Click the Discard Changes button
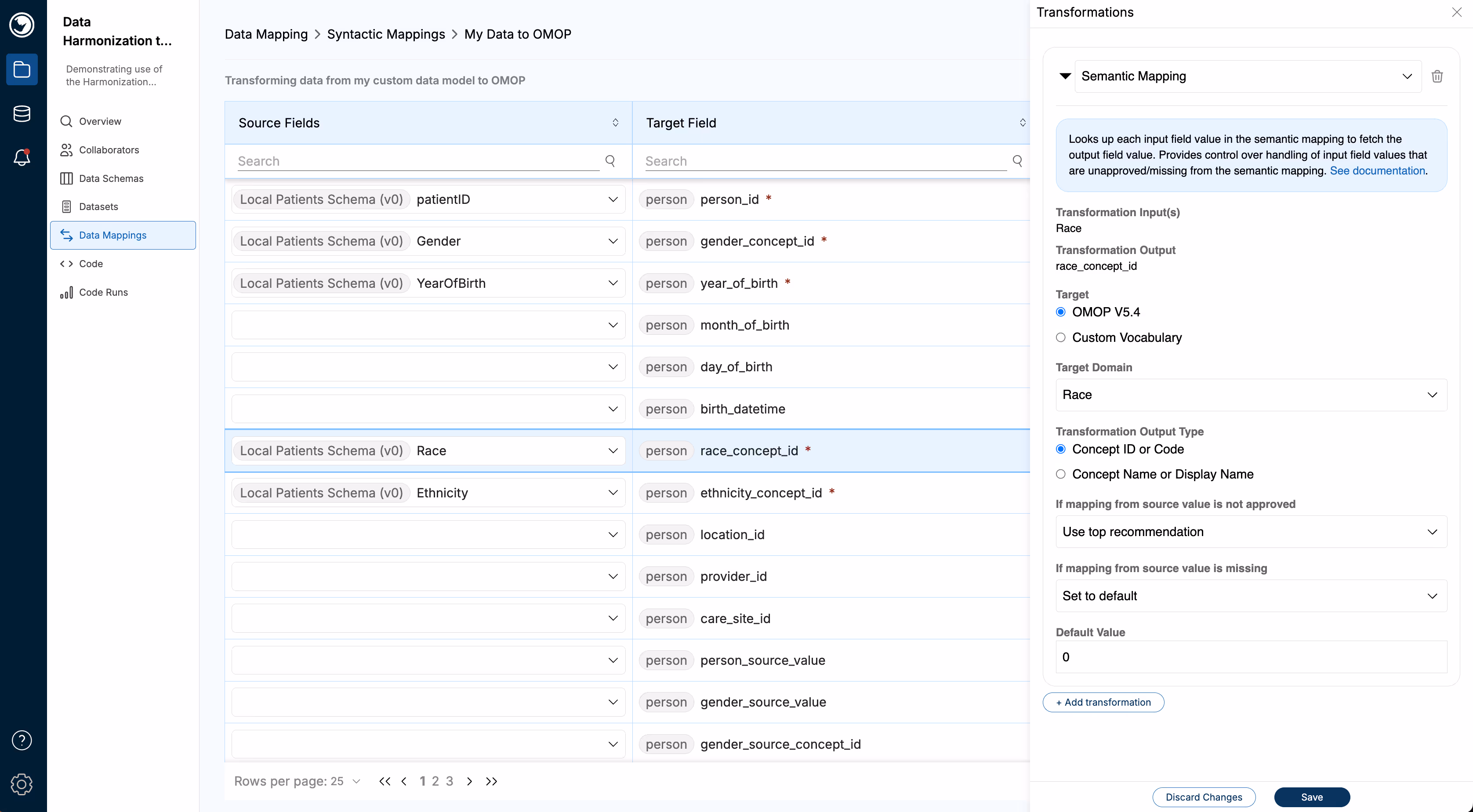The width and height of the screenshot is (1473, 812). (1204, 797)
